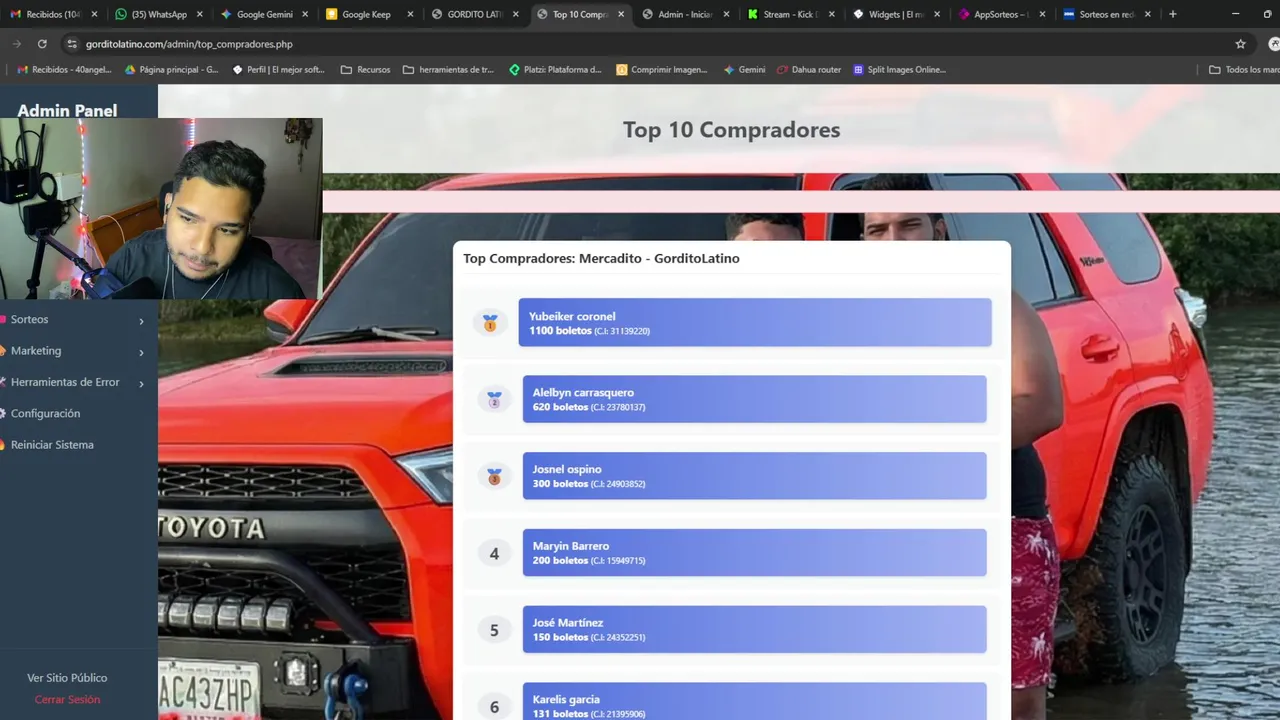Open the Perfil El mejor soft bookmark
This screenshot has width=1280, height=720.
(279, 70)
